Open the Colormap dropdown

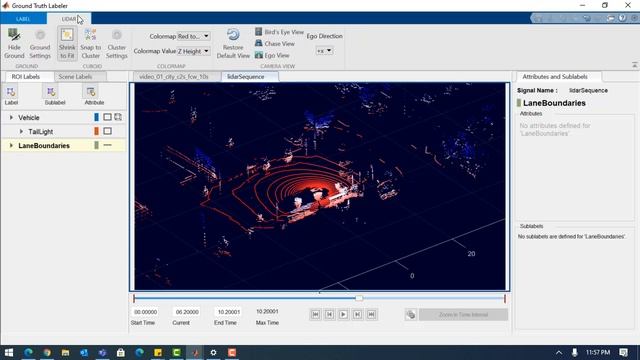pyautogui.click(x=193, y=36)
